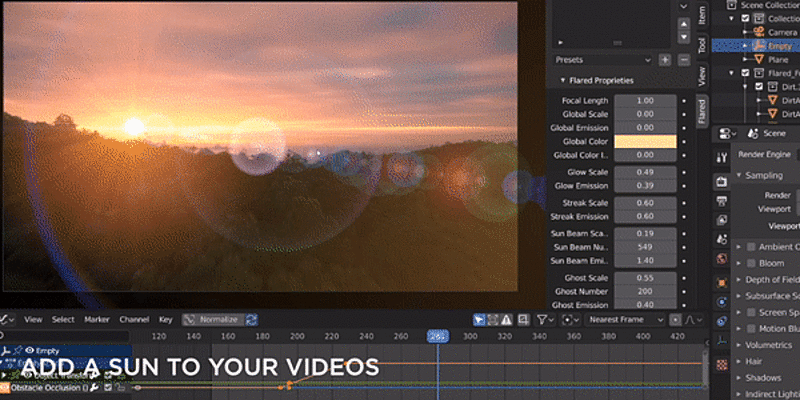Enable the Screen Space Reflections checkbox
The height and width of the screenshot is (400, 800).
point(751,312)
